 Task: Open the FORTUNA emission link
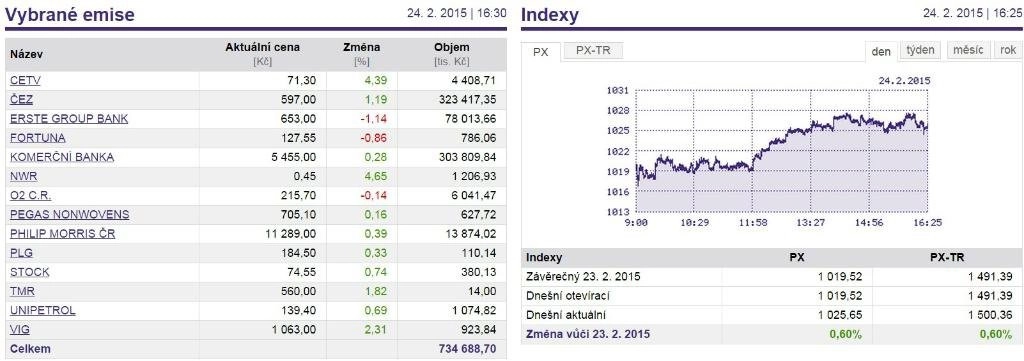[37, 138]
